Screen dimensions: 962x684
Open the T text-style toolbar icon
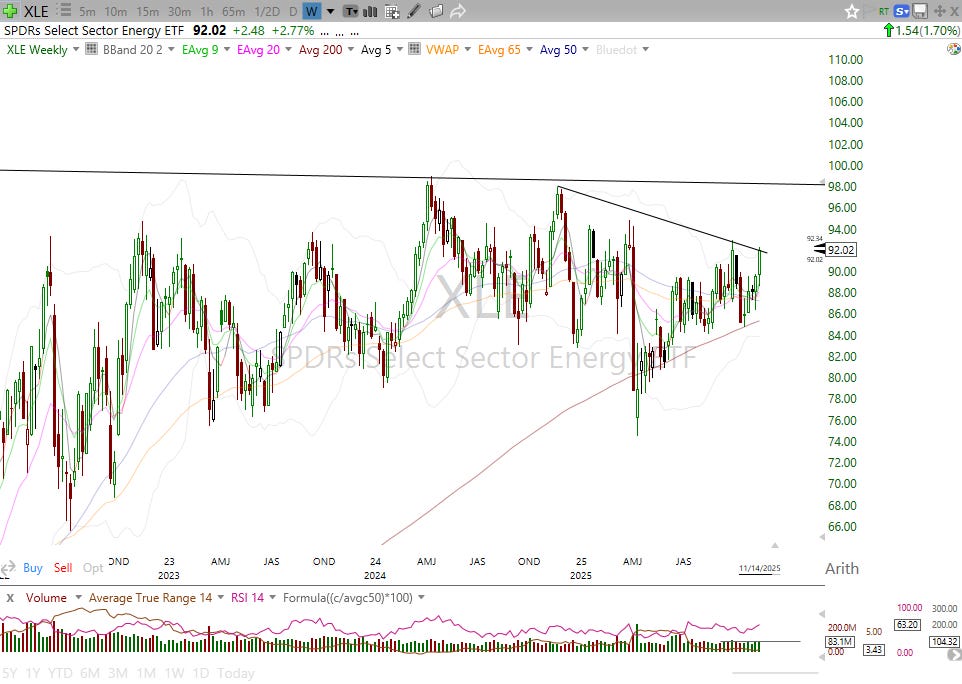(351, 11)
